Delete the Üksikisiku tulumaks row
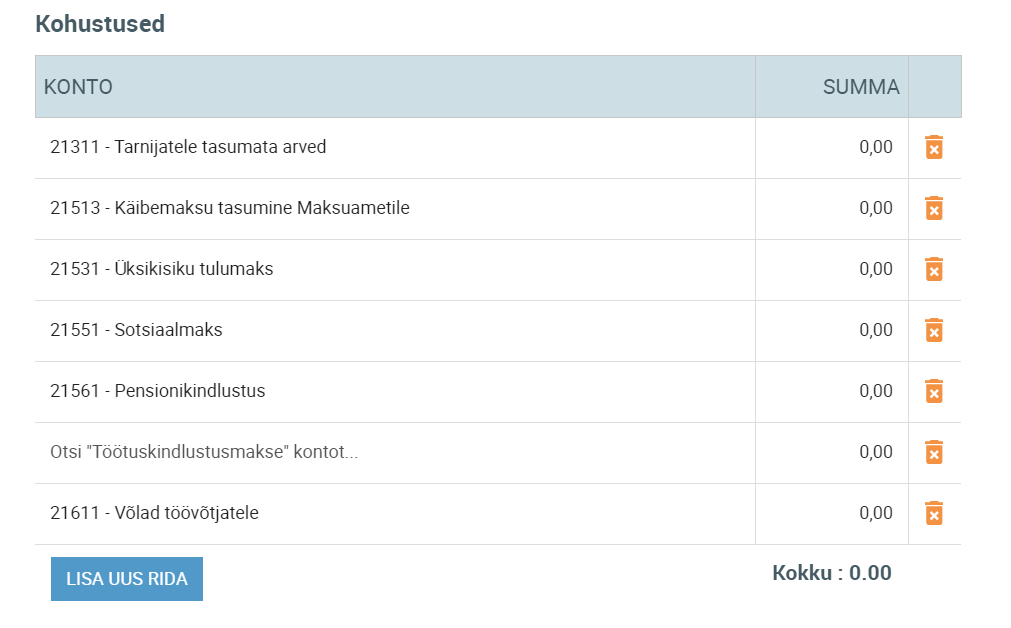This screenshot has width=1011, height=628. pyautogui.click(x=934, y=269)
